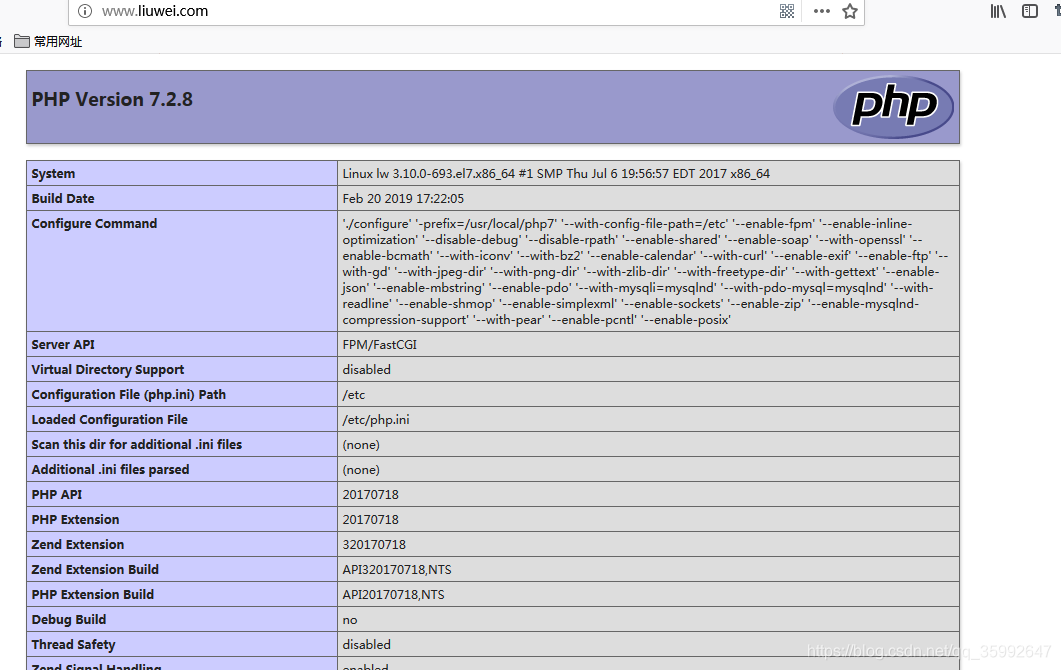
Task: Click disabled value for Thread Safety
Action: pos(367,645)
